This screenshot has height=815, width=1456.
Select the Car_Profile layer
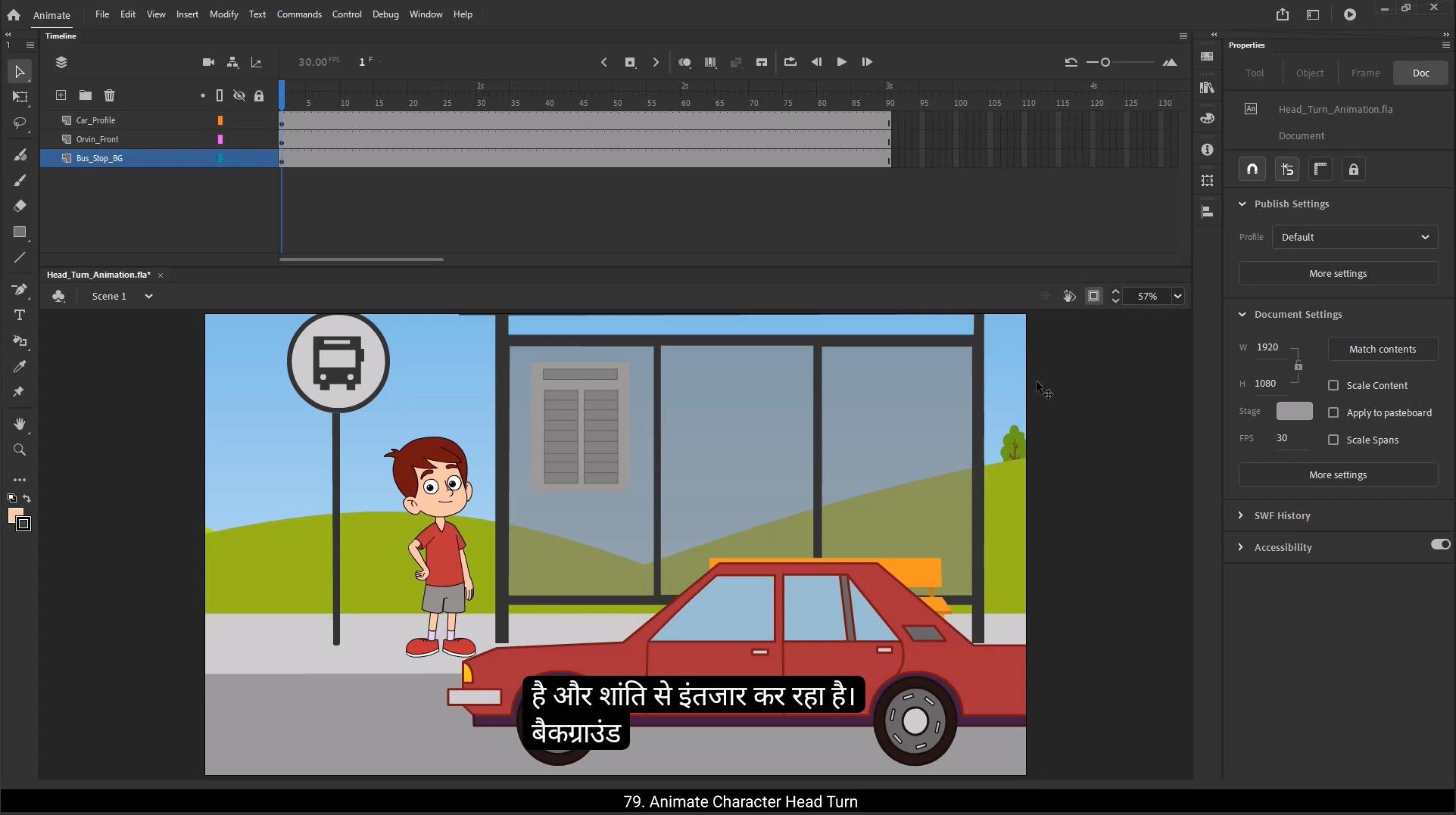click(159, 120)
